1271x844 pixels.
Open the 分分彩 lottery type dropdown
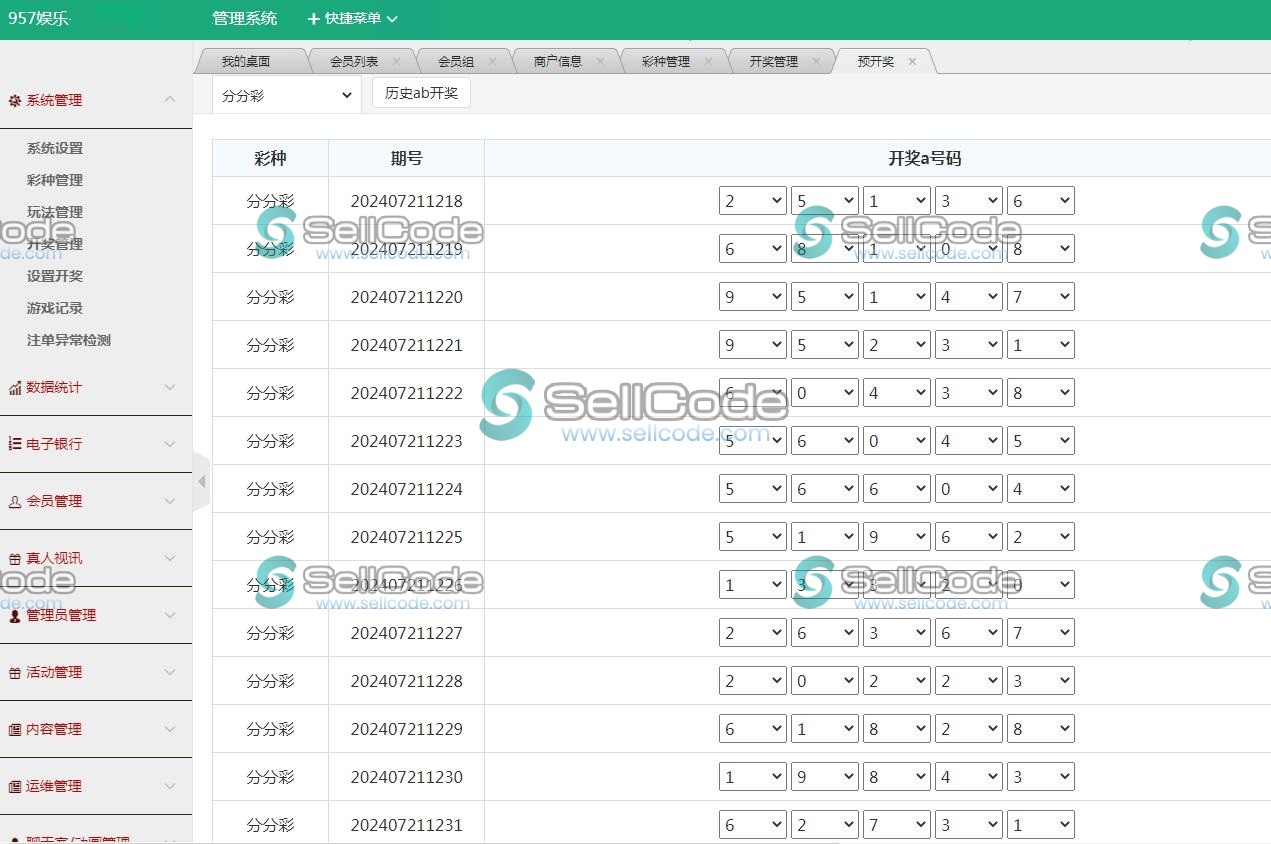tap(285, 94)
